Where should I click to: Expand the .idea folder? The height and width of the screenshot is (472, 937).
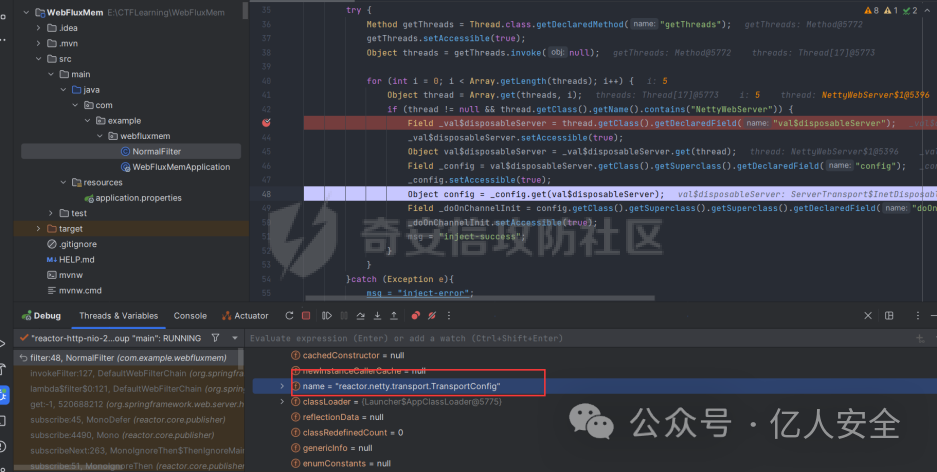point(38,27)
